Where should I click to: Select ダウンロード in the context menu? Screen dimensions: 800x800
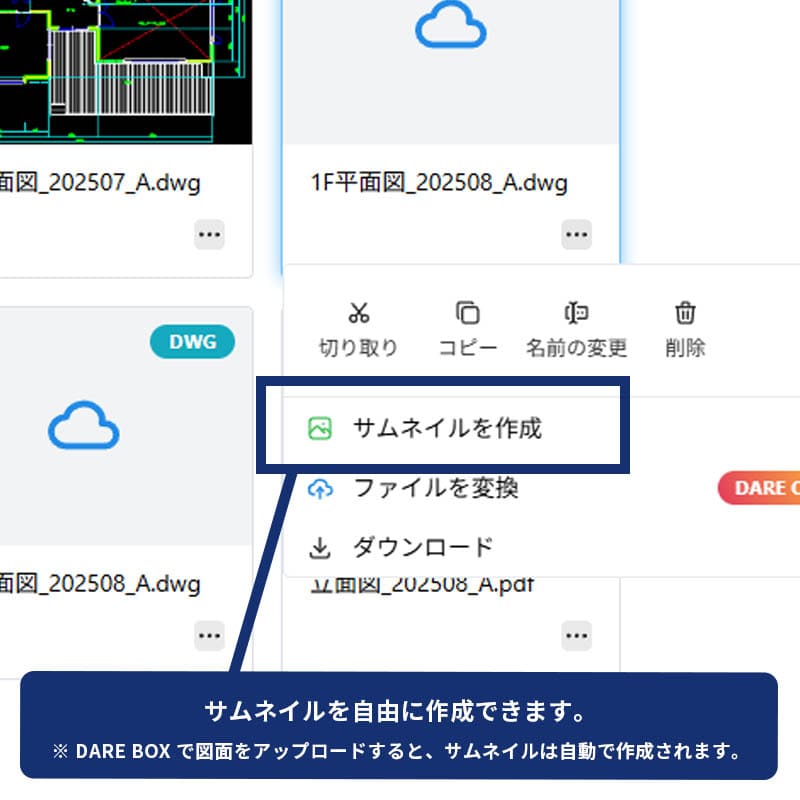(422, 548)
